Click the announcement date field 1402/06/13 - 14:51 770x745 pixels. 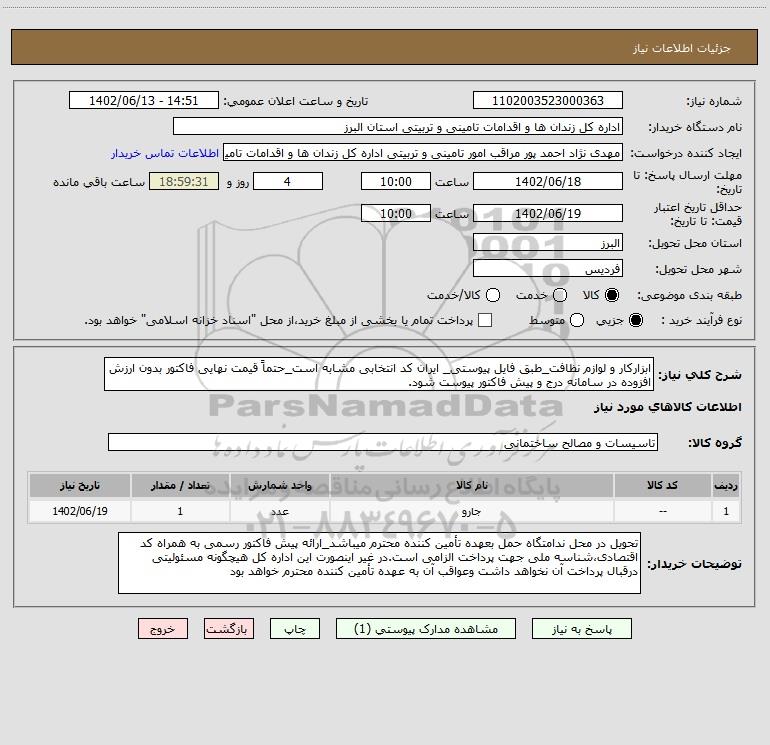pos(143,101)
